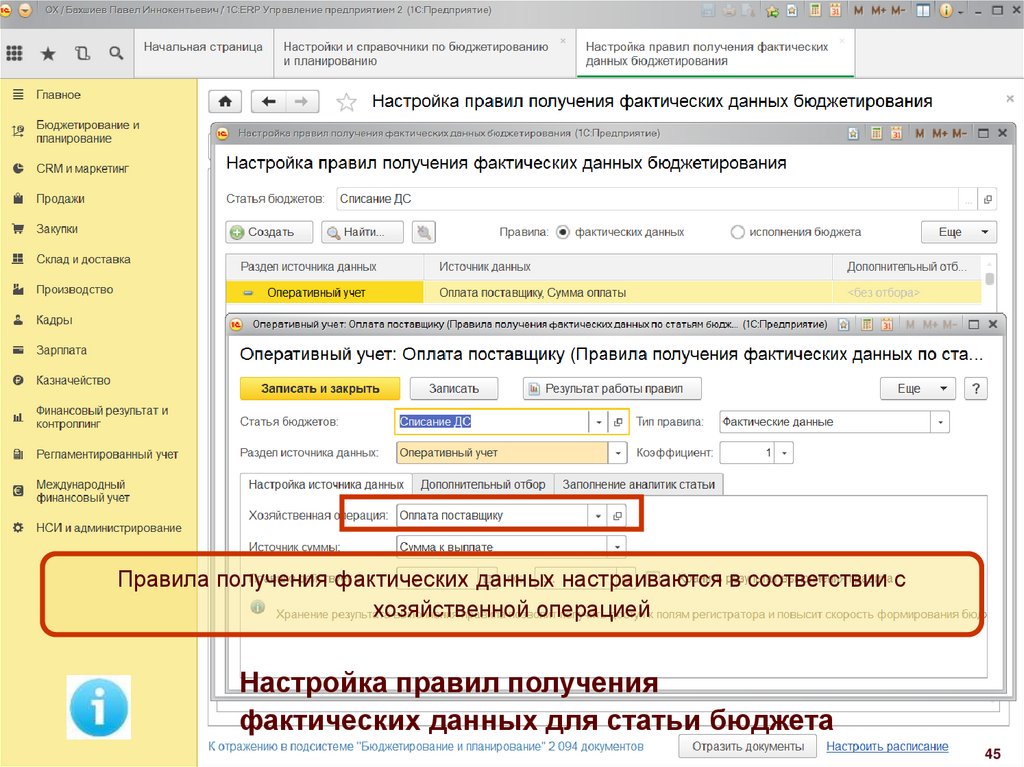This screenshot has width=1024, height=767.
Task: Select the 'исполнения бюджета' radio button
Action: tap(738, 232)
